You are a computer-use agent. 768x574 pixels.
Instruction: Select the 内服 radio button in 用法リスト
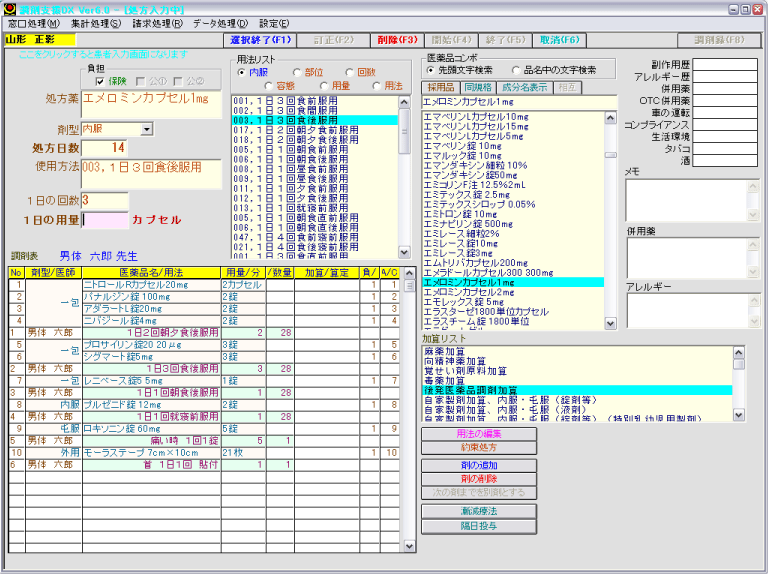pos(241,72)
